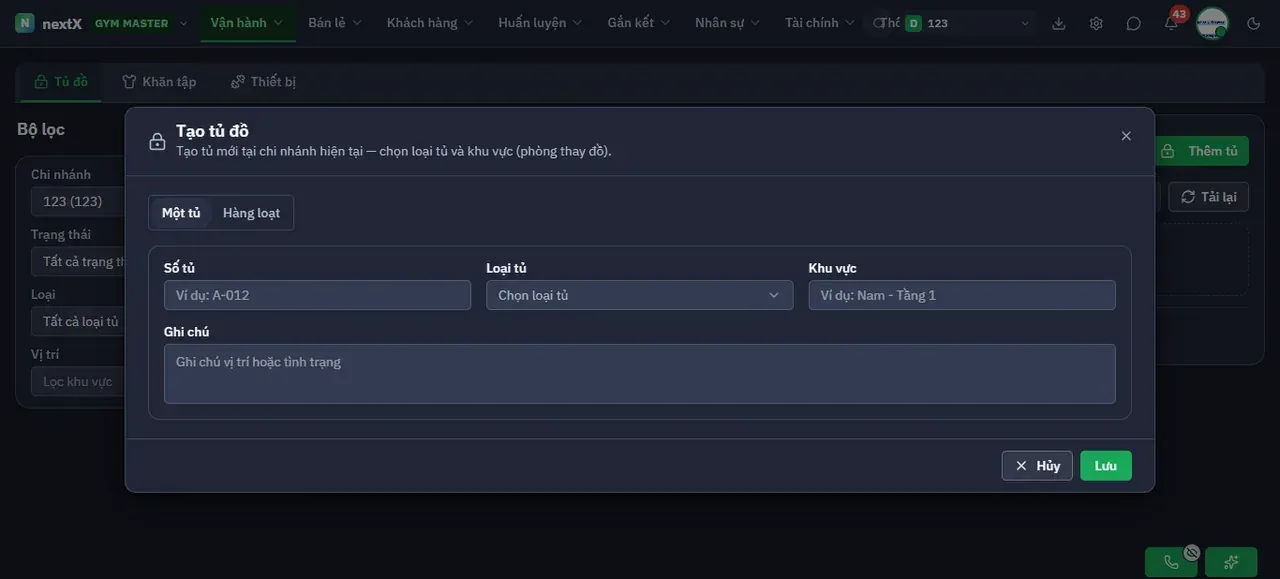Viewport: 1280px width, 579px height.
Task: Open the Tất cả trạng thái filter dropdown
Action: pyautogui.click(x=78, y=262)
